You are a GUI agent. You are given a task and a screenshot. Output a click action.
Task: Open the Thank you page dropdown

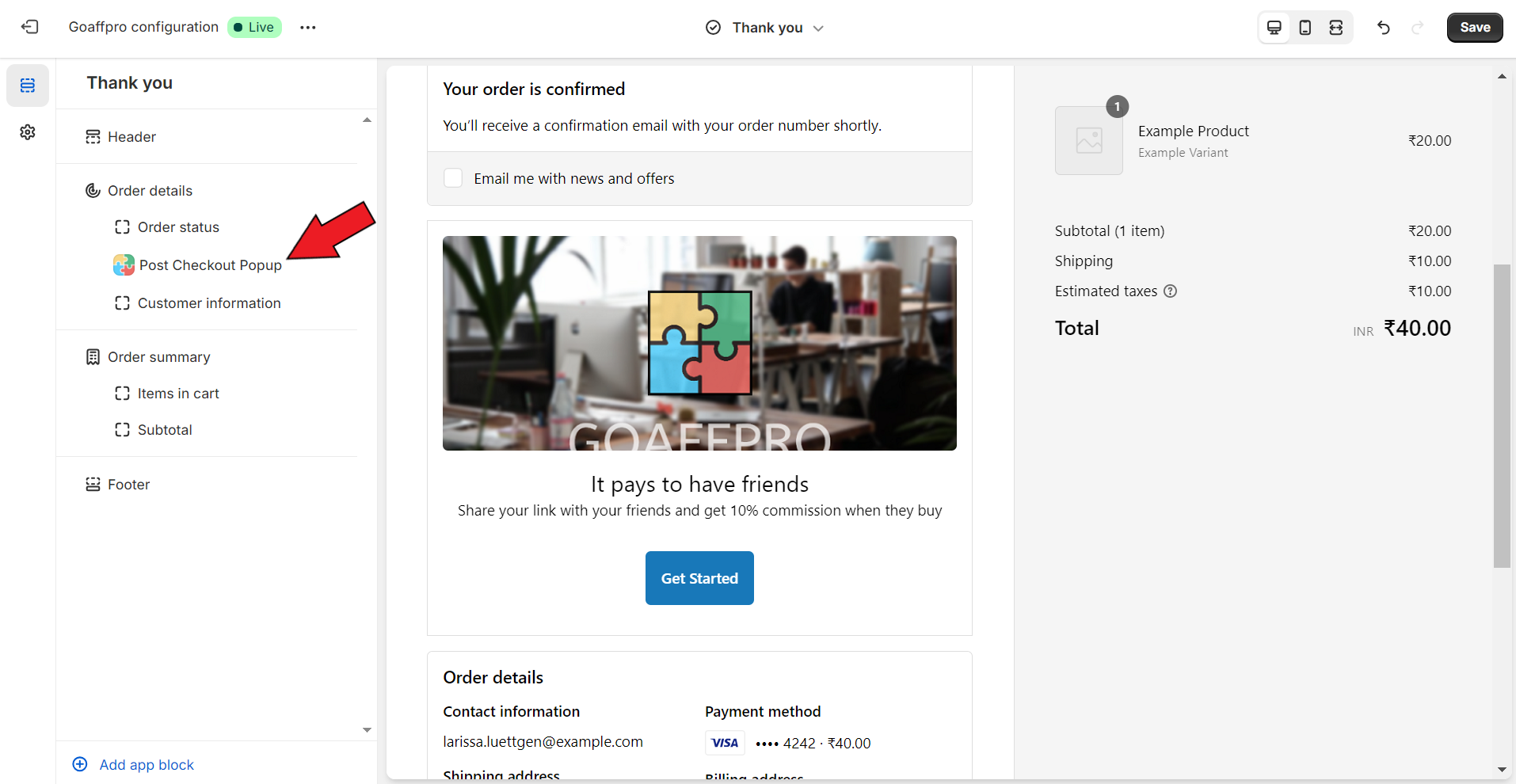coord(765,28)
